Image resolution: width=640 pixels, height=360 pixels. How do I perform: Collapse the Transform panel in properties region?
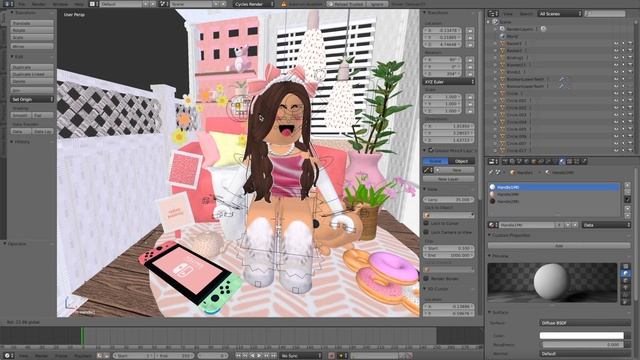[437, 13]
